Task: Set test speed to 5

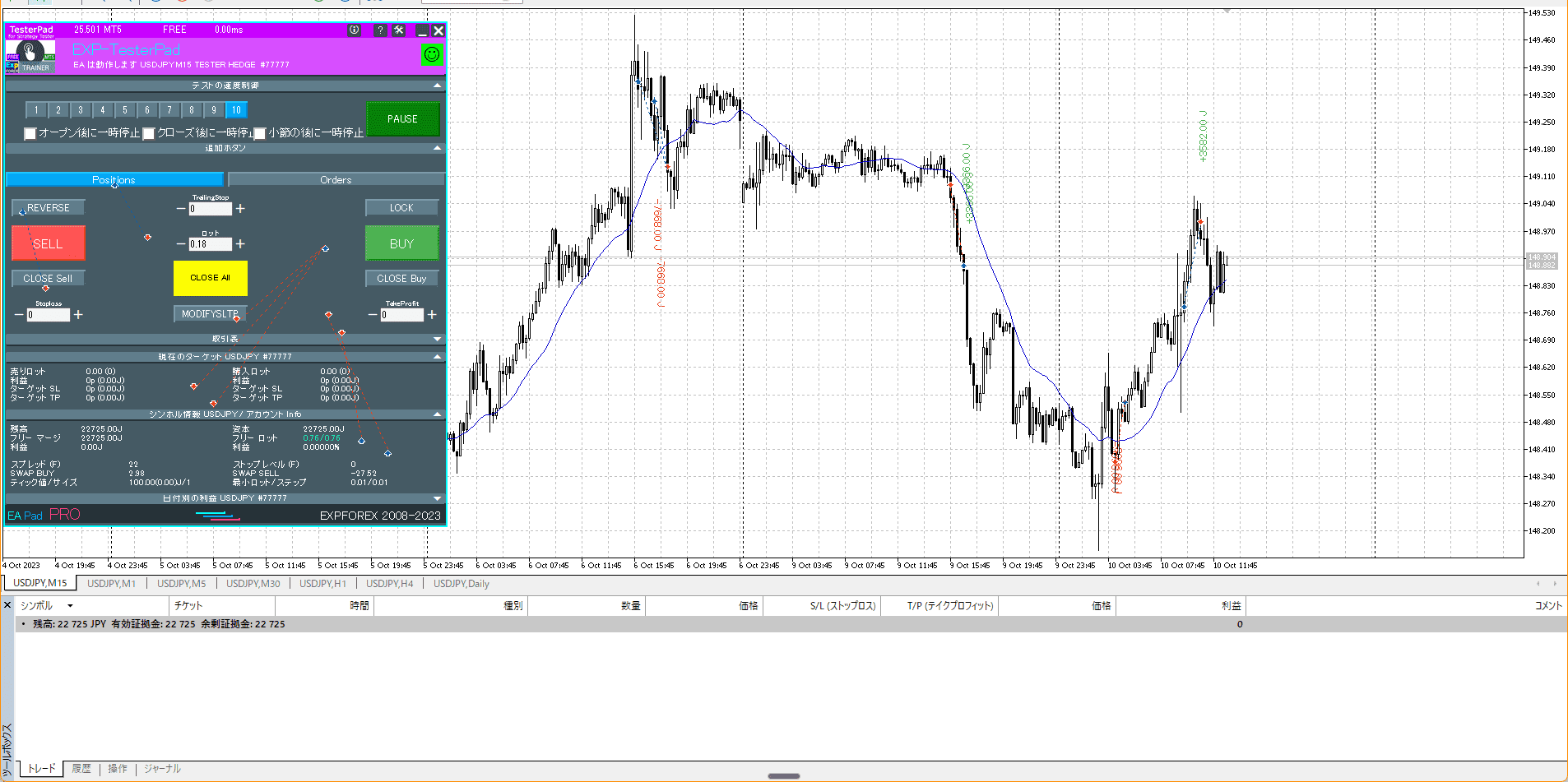Action: [125, 110]
